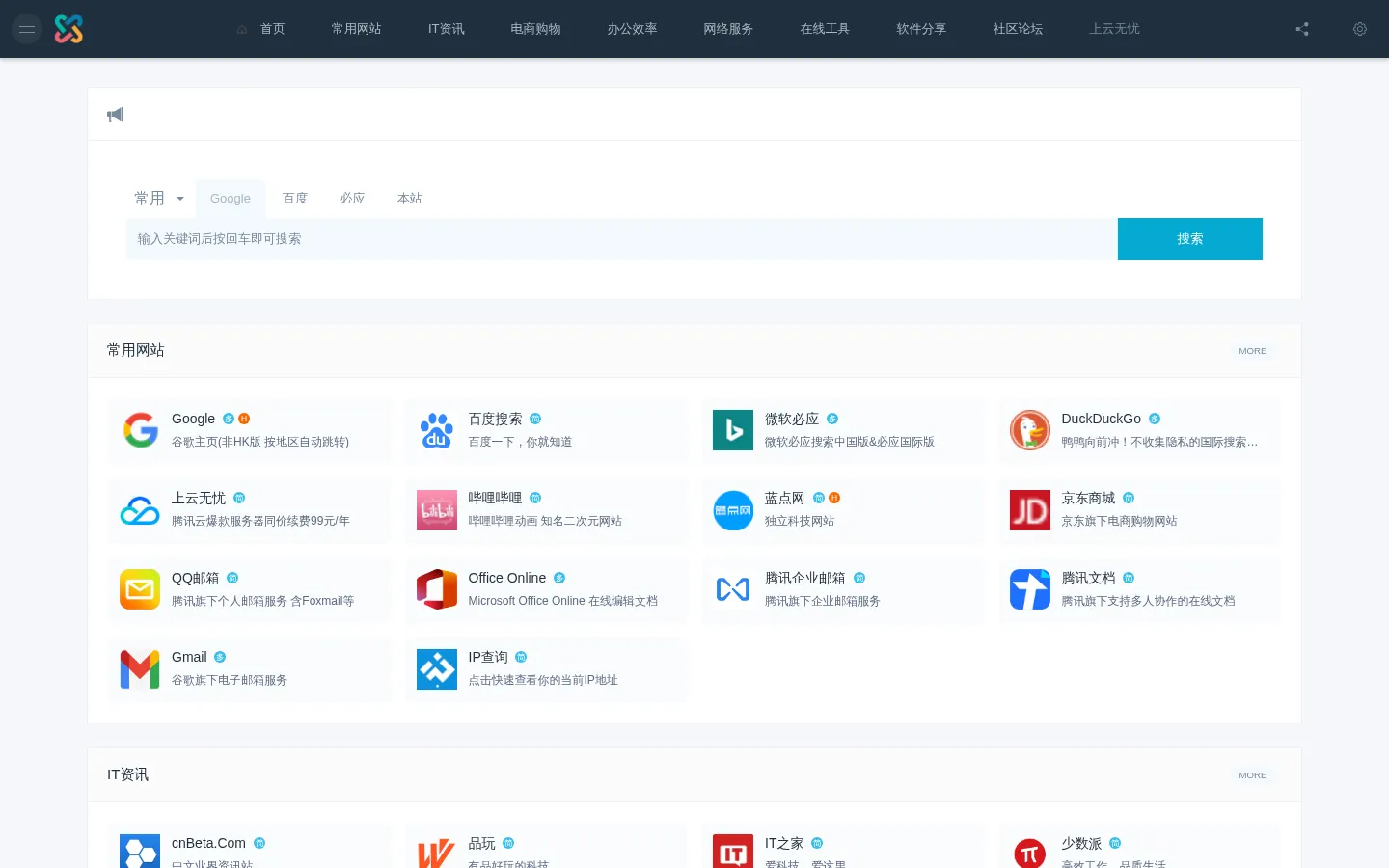The image size is (1389, 868).
Task: Click the 腾讯企业邮箱 logo icon
Action: coord(733,589)
